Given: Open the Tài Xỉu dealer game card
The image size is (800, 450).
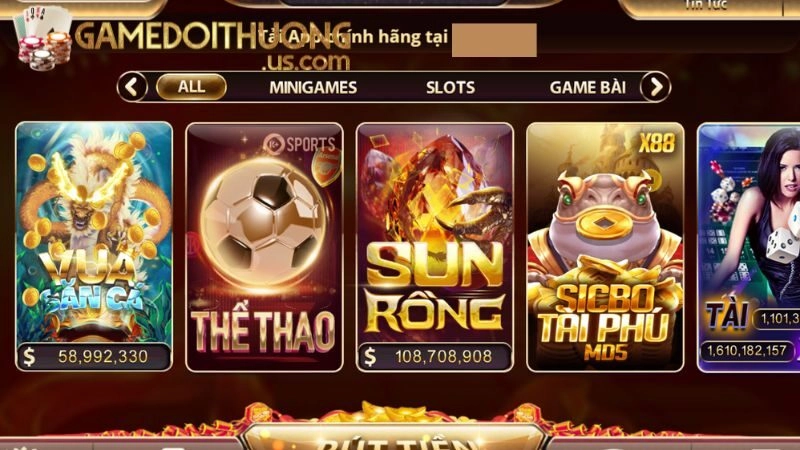Looking at the screenshot, I should tap(748, 247).
